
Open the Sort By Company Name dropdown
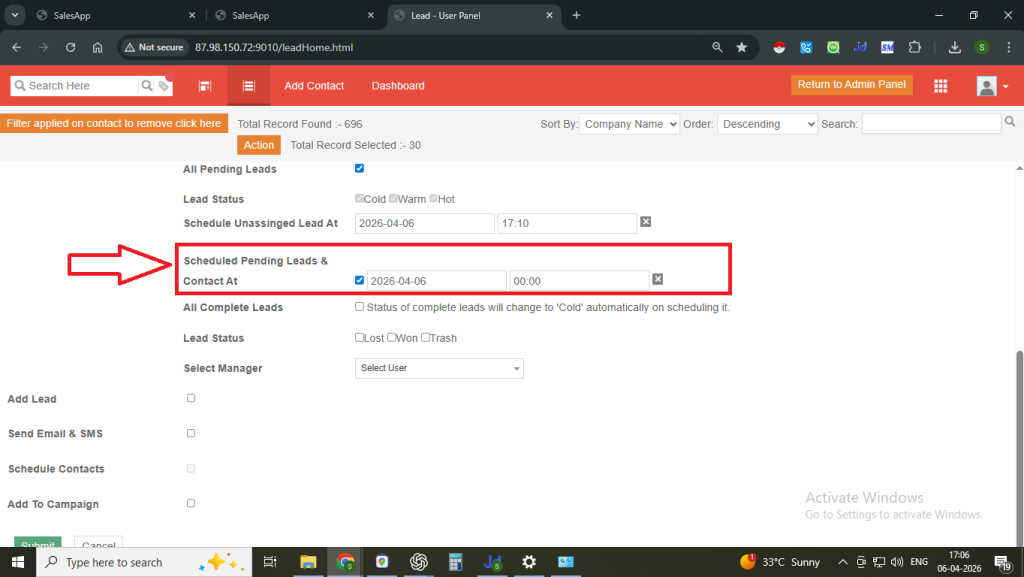(629, 124)
